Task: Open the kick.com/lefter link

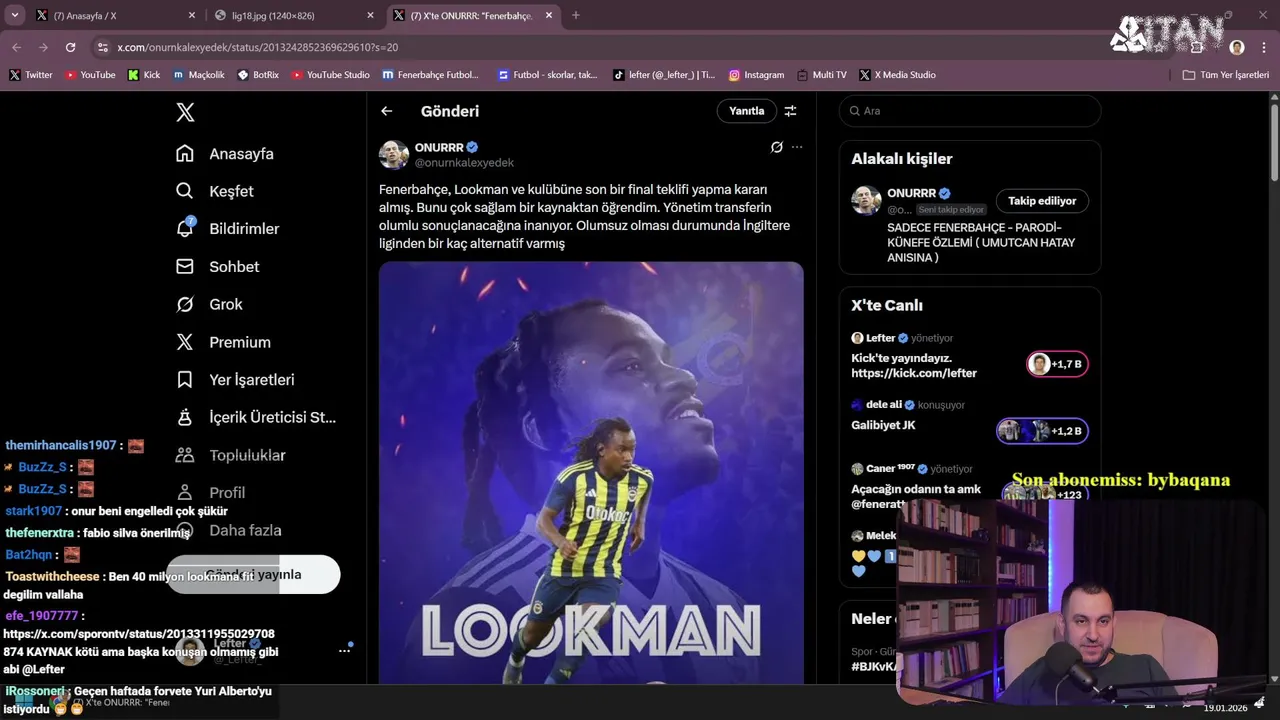Action: tap(914, 373)
